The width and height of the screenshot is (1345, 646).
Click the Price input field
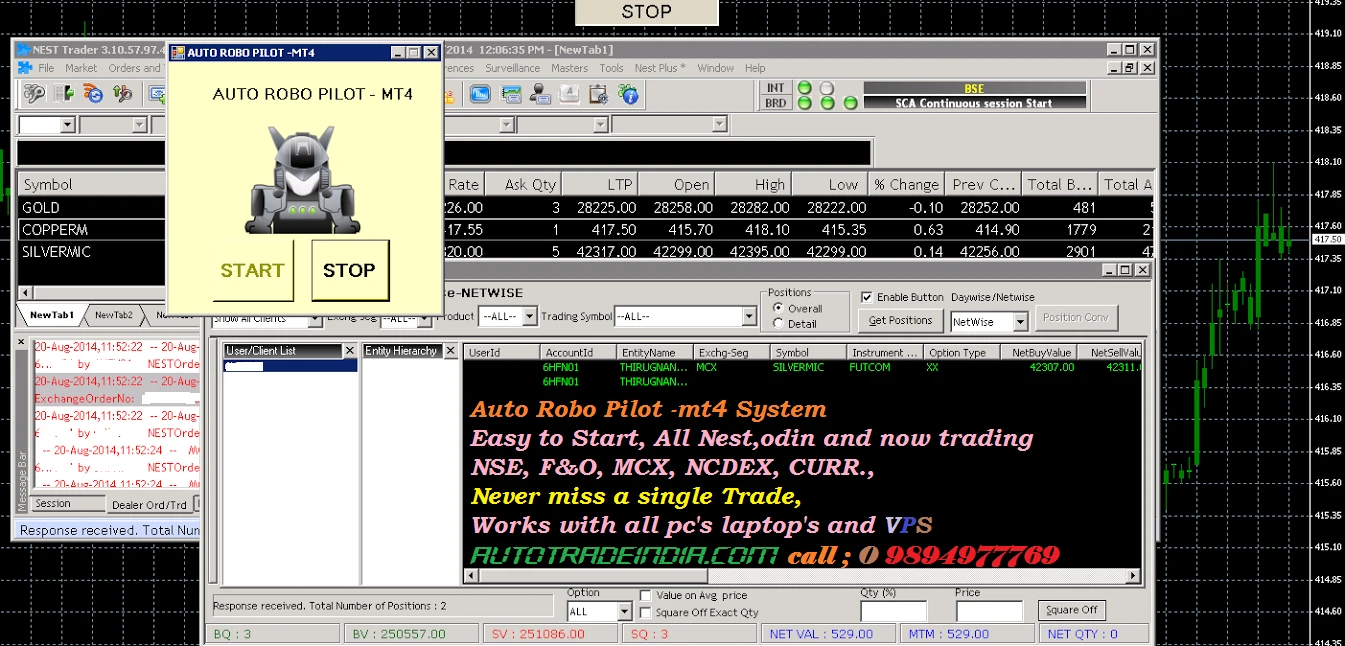tap(990, 611)
